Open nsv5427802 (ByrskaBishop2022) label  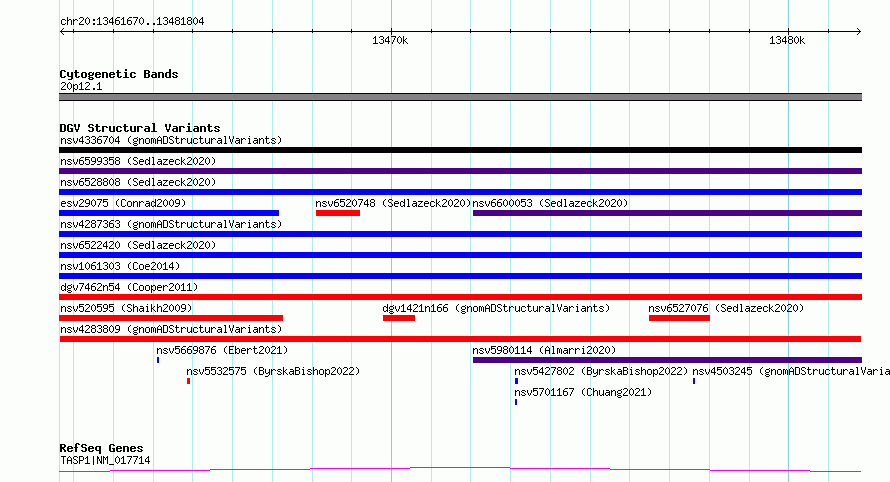click(601, 371)
